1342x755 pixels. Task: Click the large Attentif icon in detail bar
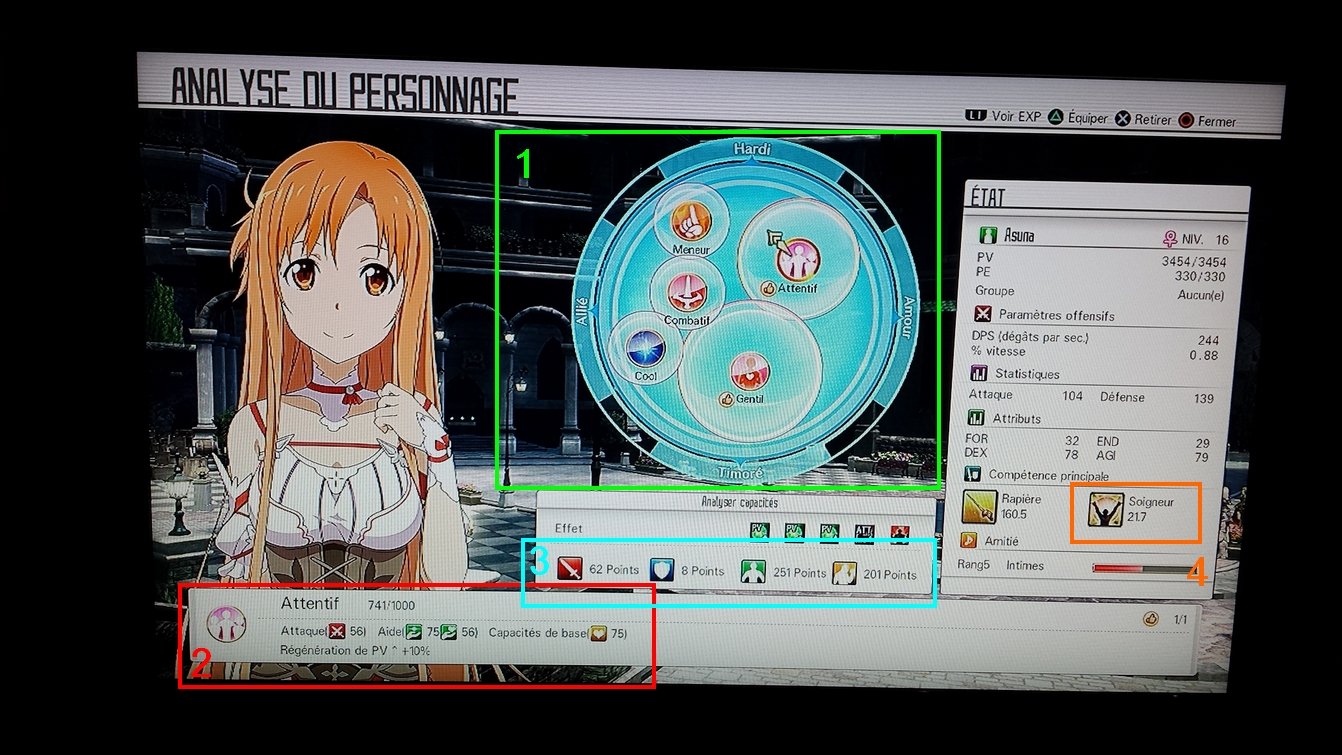pos(225,623)
